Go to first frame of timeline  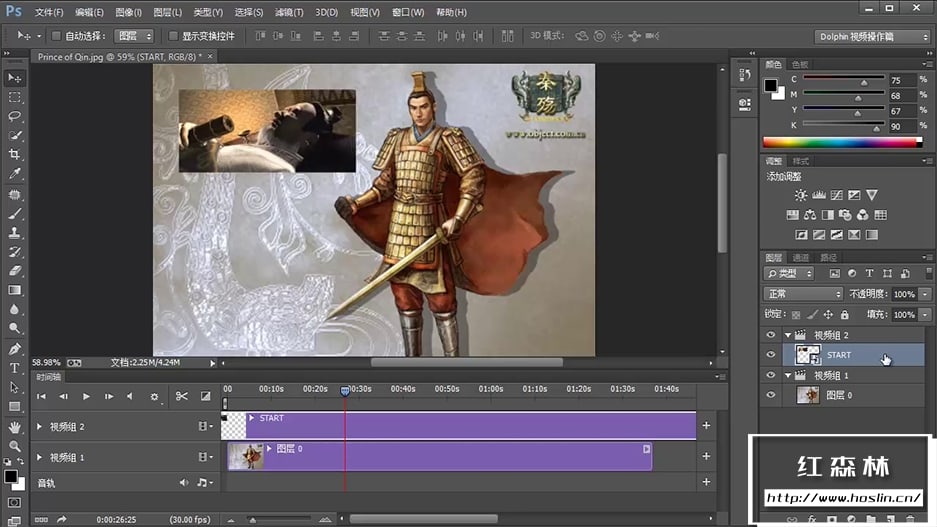(x=41, y=396)
